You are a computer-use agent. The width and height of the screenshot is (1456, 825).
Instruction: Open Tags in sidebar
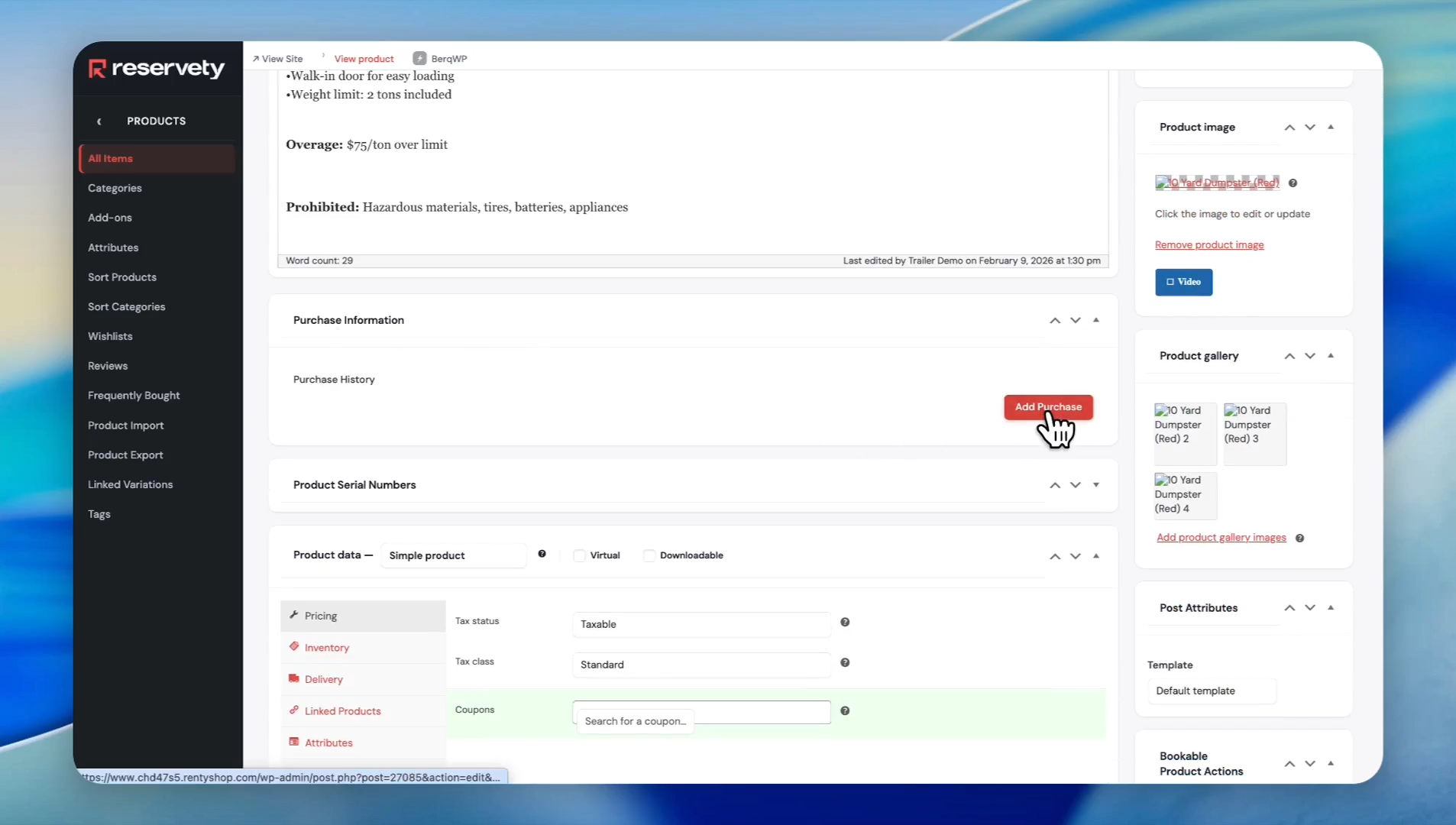click(99, 515)
